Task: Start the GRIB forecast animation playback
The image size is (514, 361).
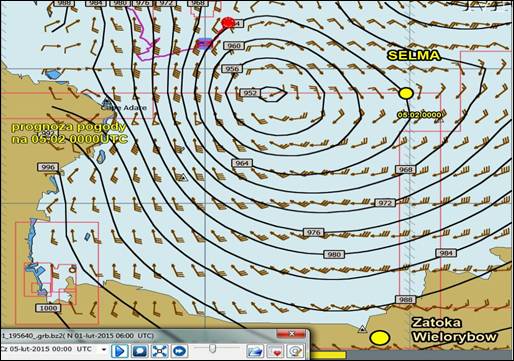Action: (119, 351)
